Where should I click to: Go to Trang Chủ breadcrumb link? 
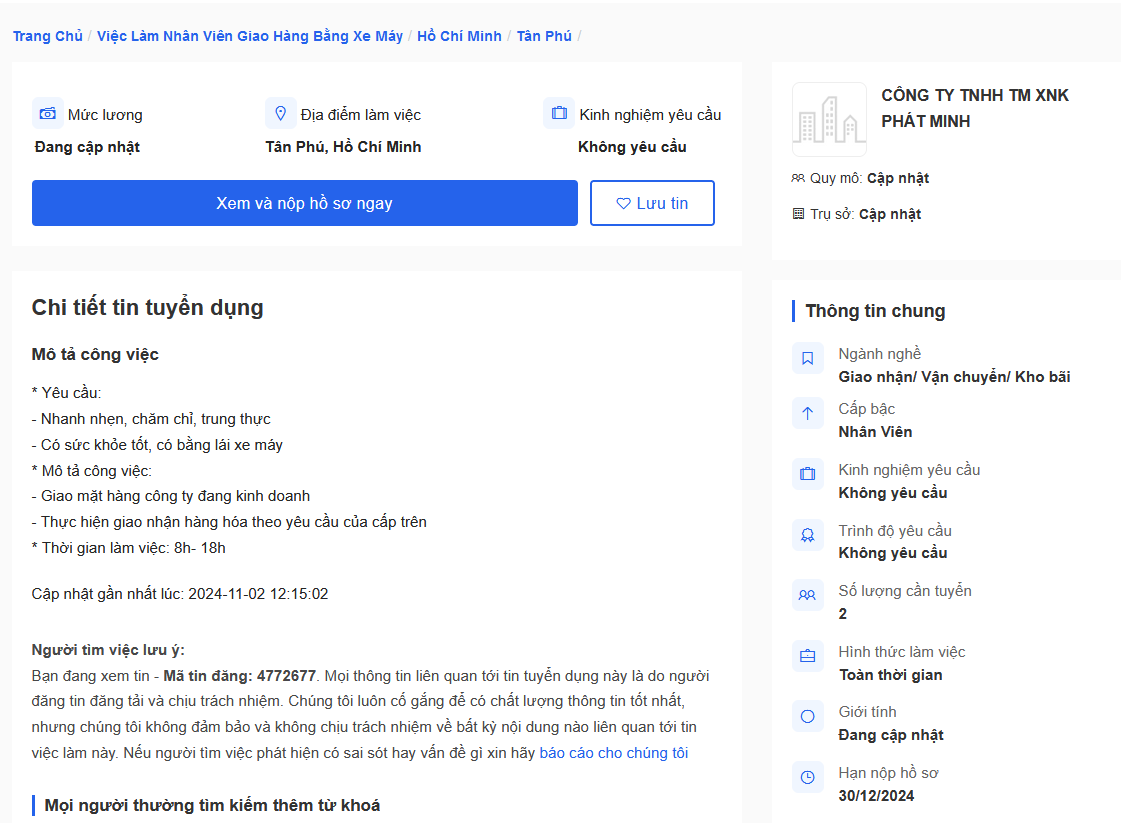tap(48, 36)
